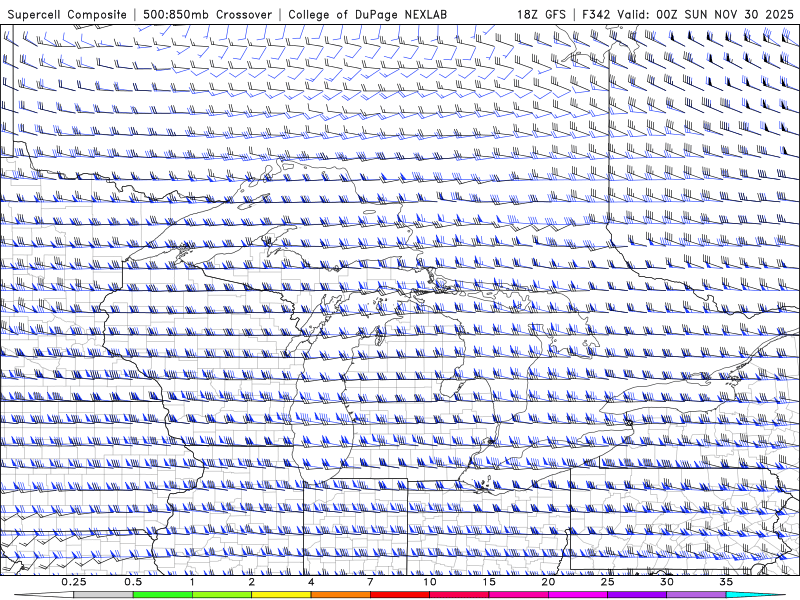
Task: Click the orange 4–7 legend segment
Action: coord(340,595)
